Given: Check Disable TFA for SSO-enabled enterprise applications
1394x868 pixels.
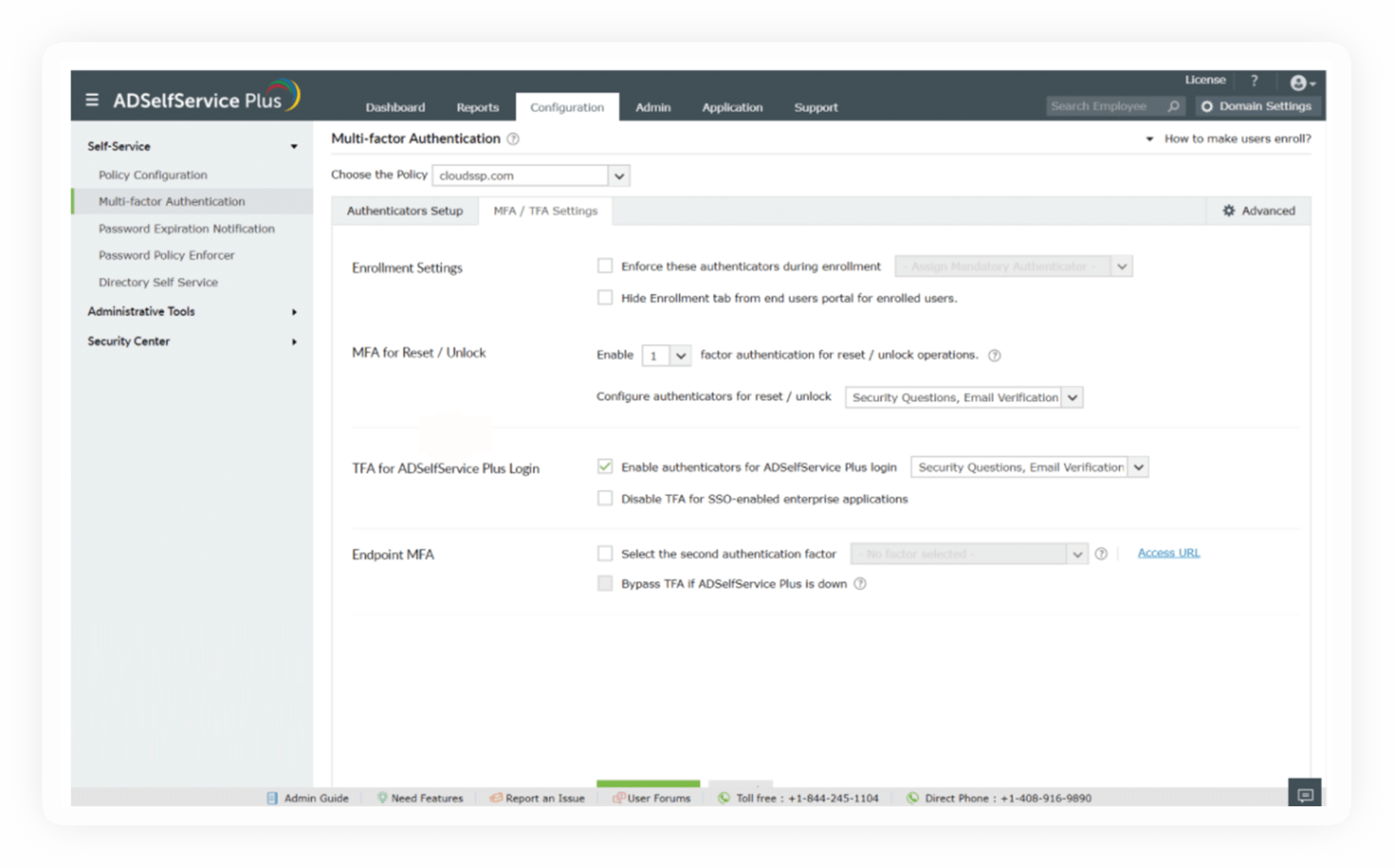Looking at the screenshot, I should click(x=605, y=499).
